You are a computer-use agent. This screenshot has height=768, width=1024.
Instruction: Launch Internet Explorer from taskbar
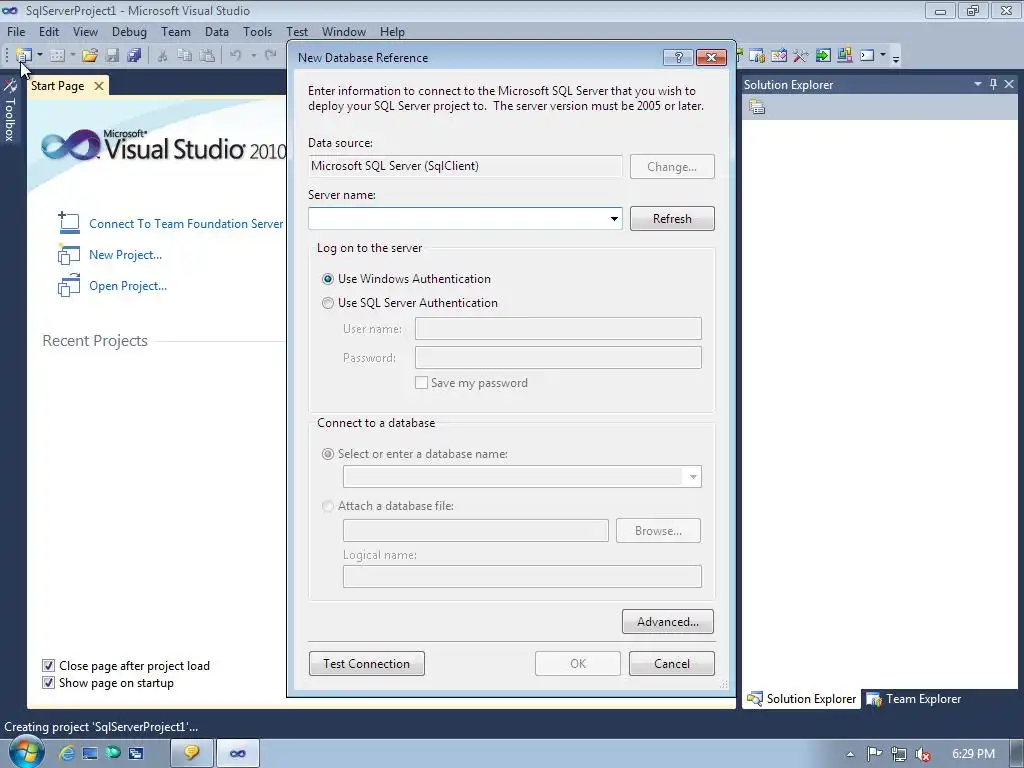[x=66, y=754]
